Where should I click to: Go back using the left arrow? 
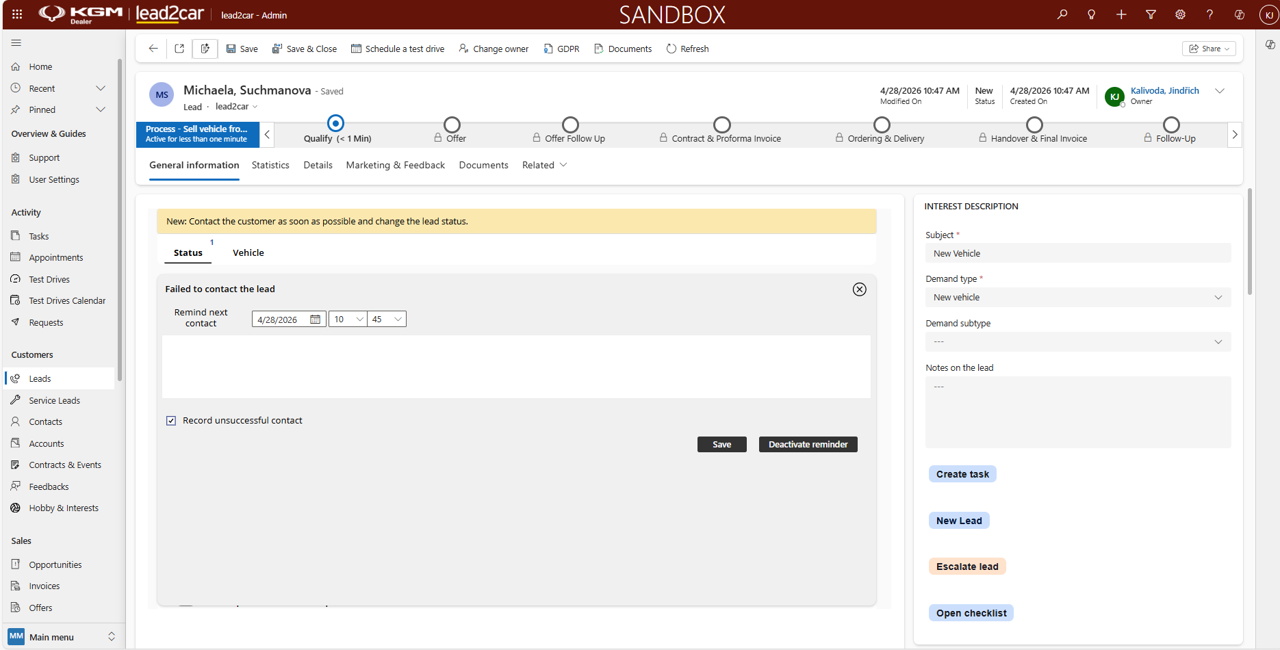pos(153,48)
